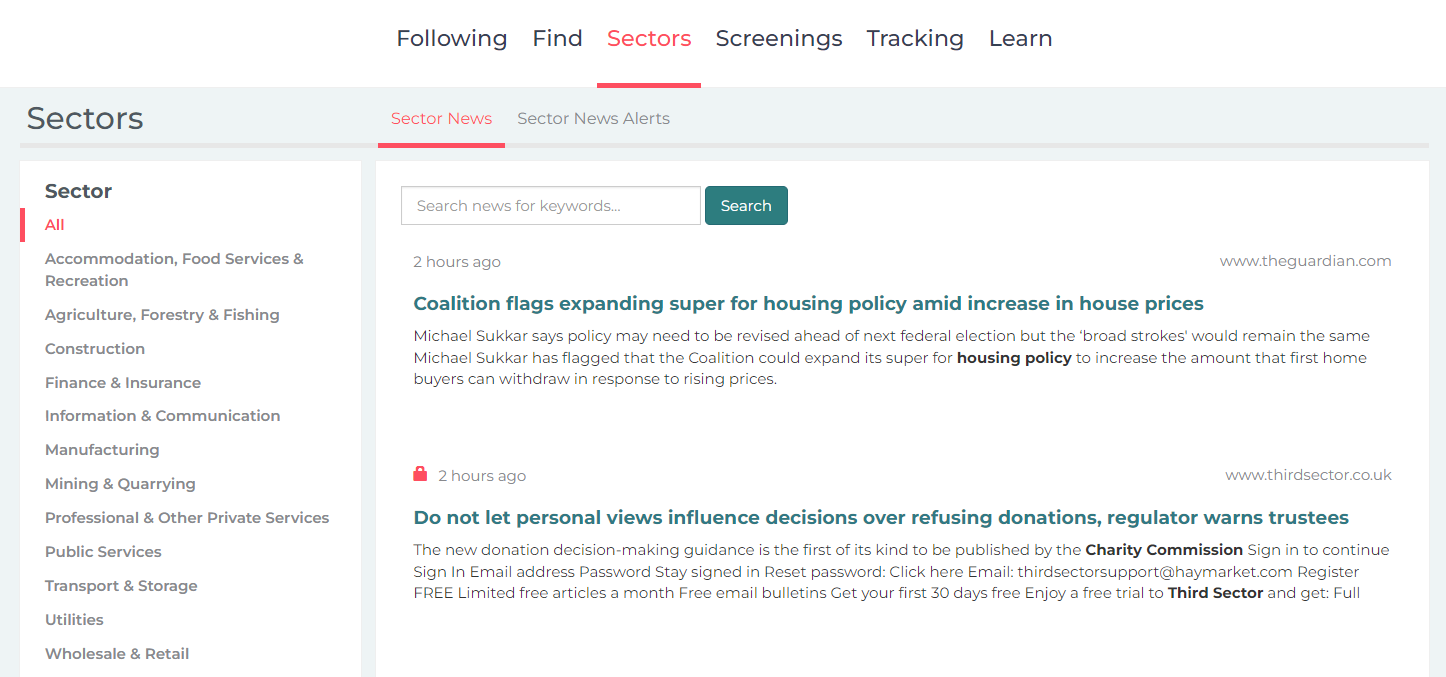Filter news by Agriculture, Forestry & Fishing
Viewport: 1446px width, 677px height.
tap(162, 315)
